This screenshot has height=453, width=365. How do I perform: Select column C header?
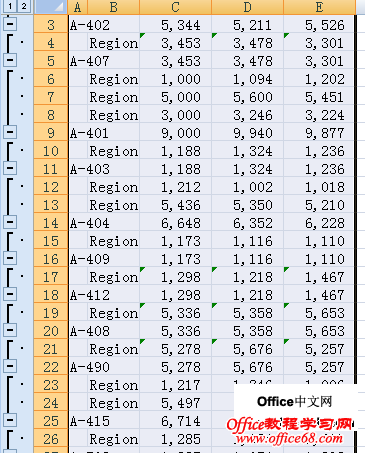tap(176, 7)
